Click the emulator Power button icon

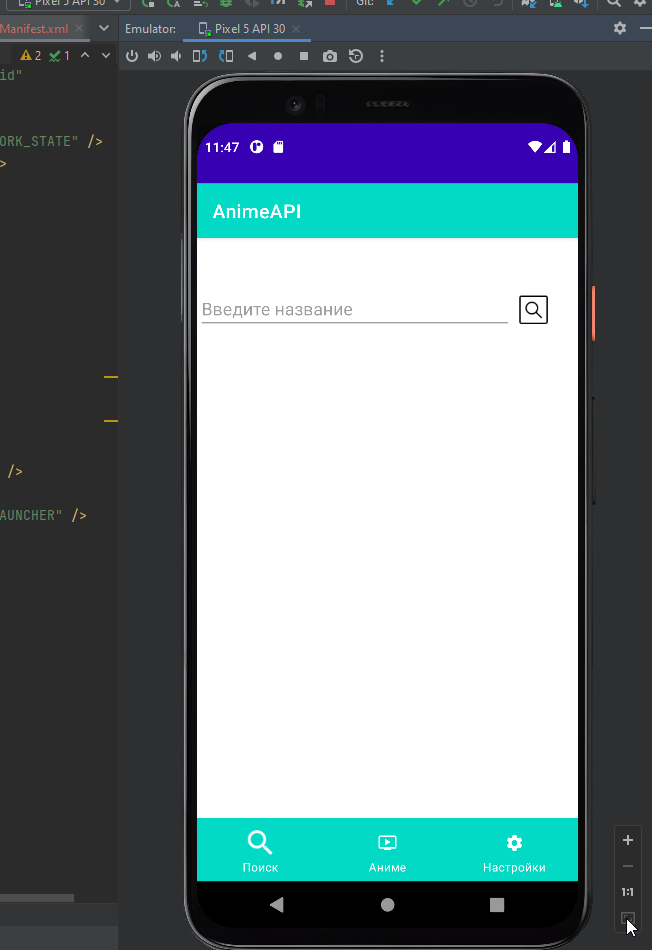131,56
